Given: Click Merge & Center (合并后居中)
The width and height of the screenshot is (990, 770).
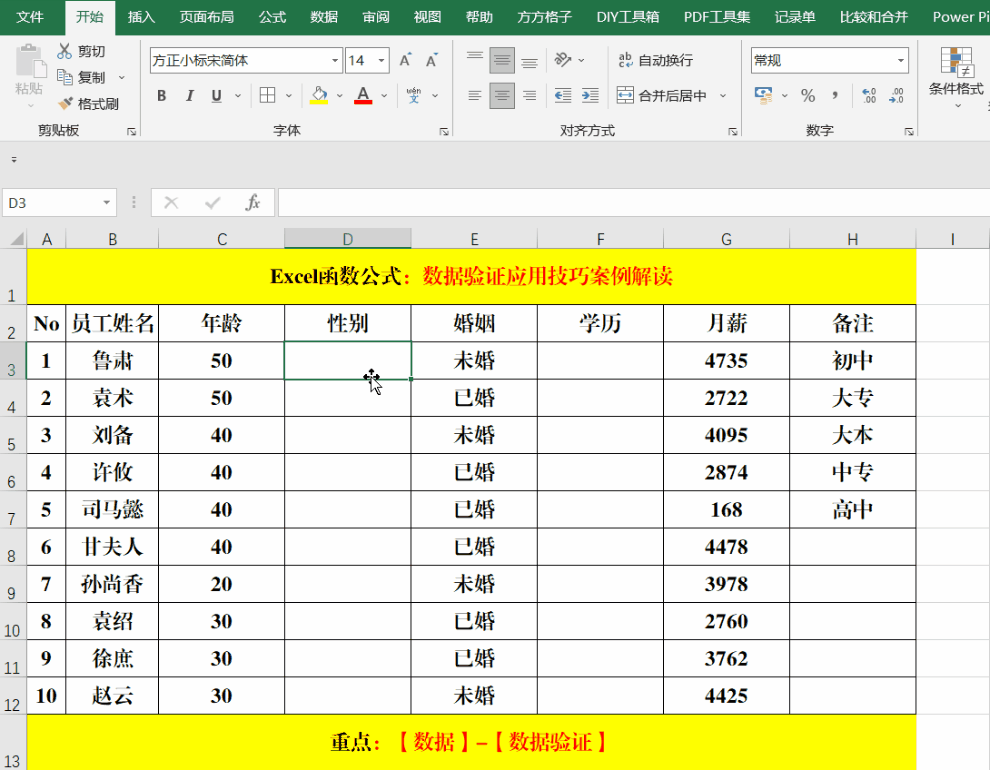Looking at the screenshot, I should (x=662, y=96).
